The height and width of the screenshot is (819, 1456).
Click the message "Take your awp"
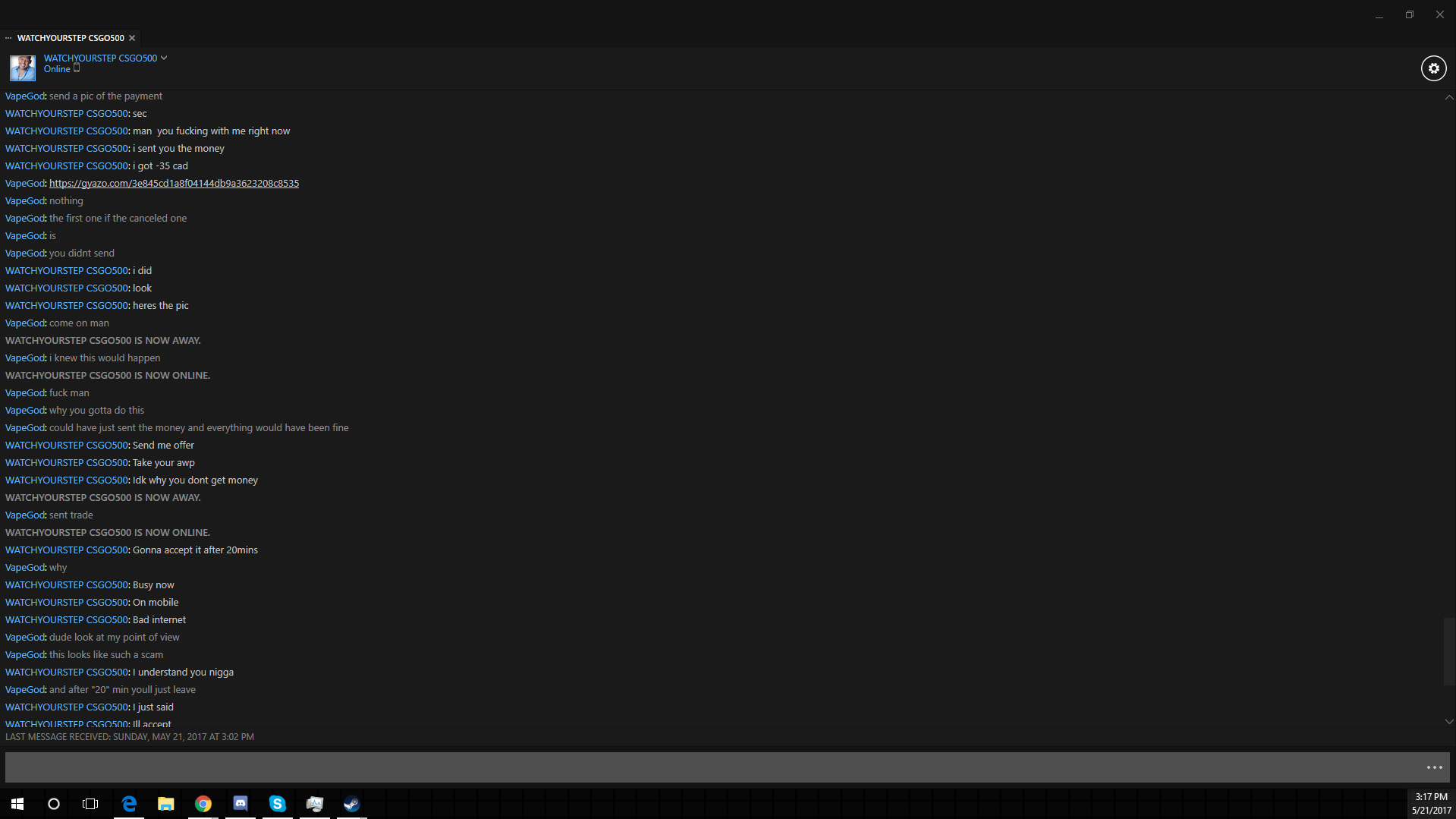(164, 463)
